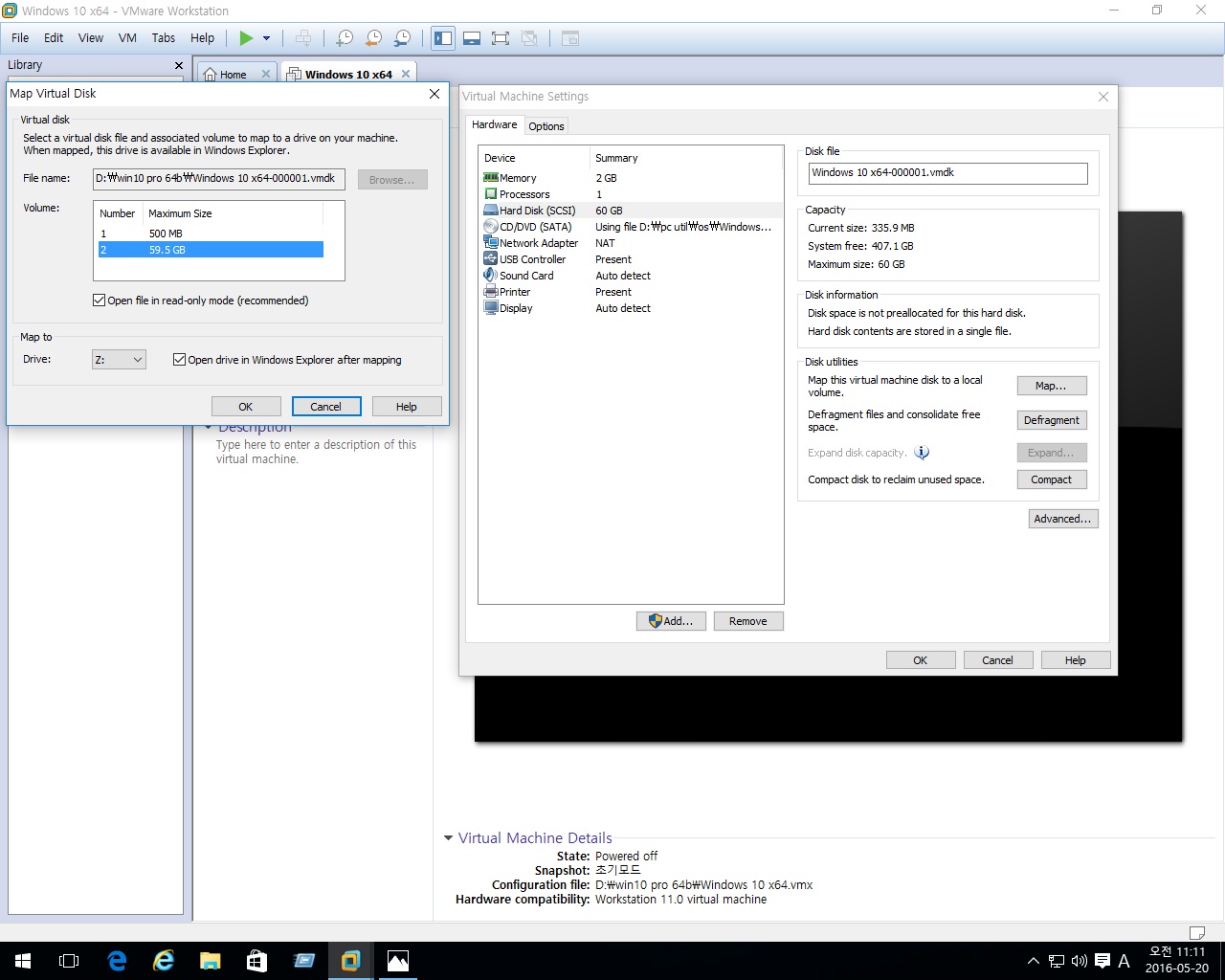1225x980 pixels.
Task: Click the console view toolbar icon
Action: (x=570, y=38)
